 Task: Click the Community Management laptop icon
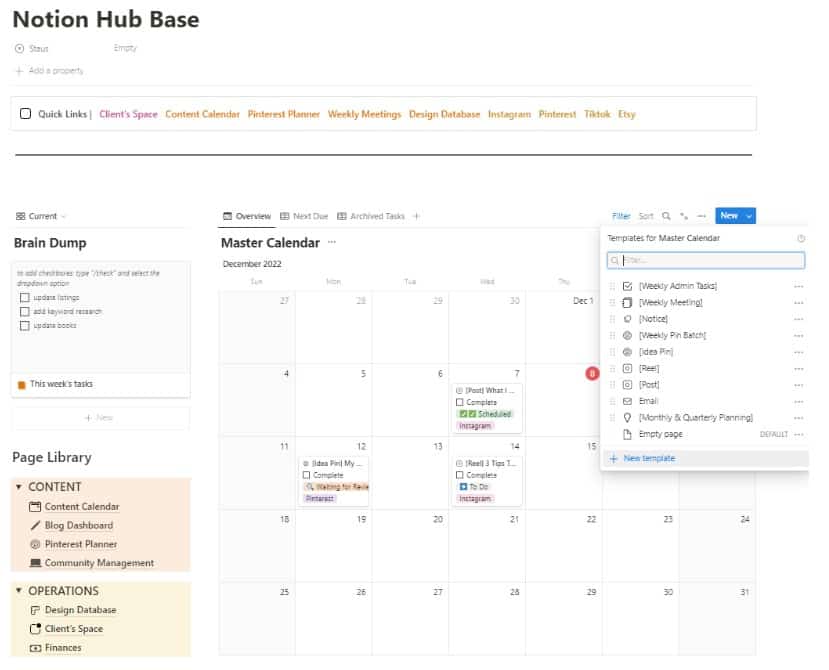[x=35, y=563]
